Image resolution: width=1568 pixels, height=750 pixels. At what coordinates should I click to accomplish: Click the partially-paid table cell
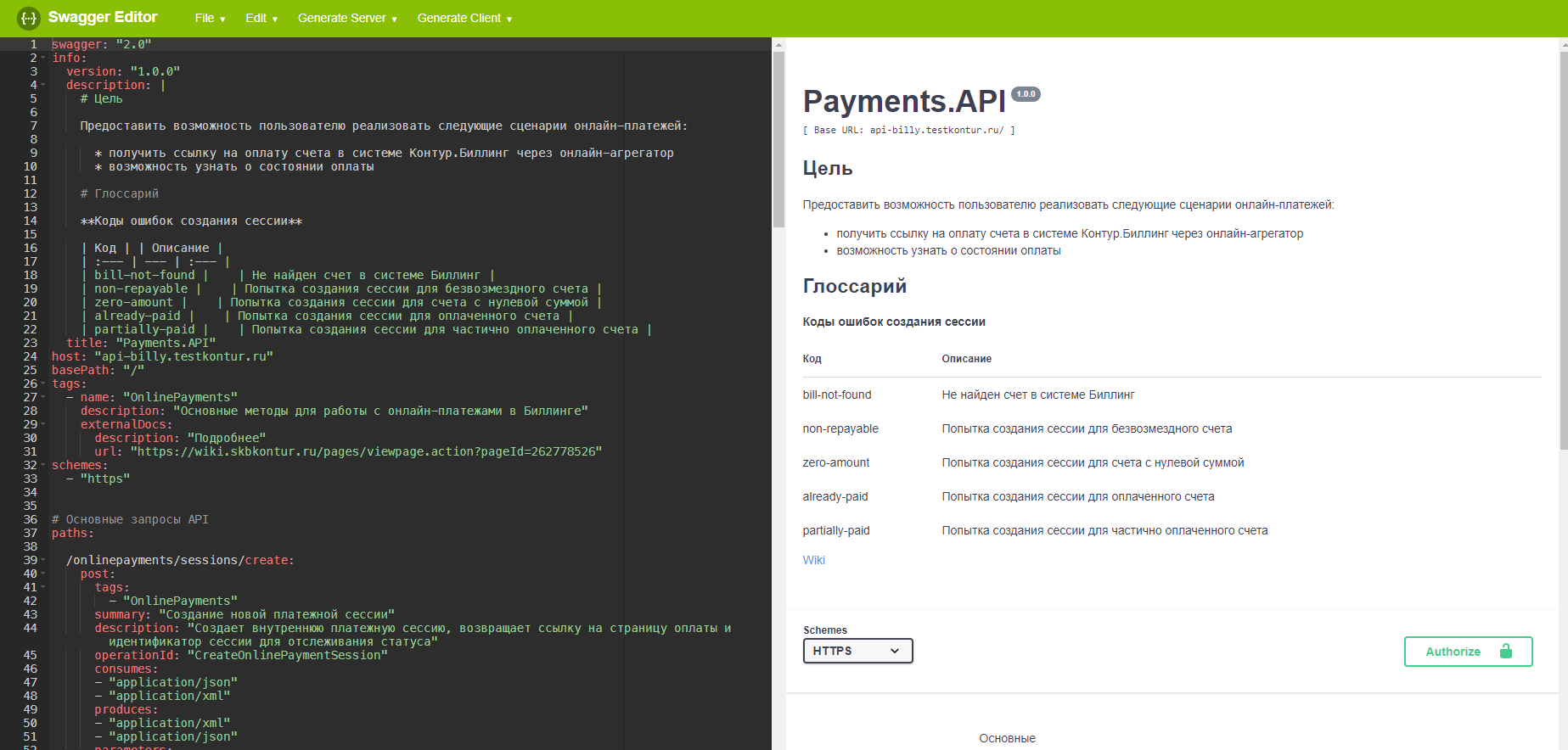pyautogui.click(x=836, y=530)
